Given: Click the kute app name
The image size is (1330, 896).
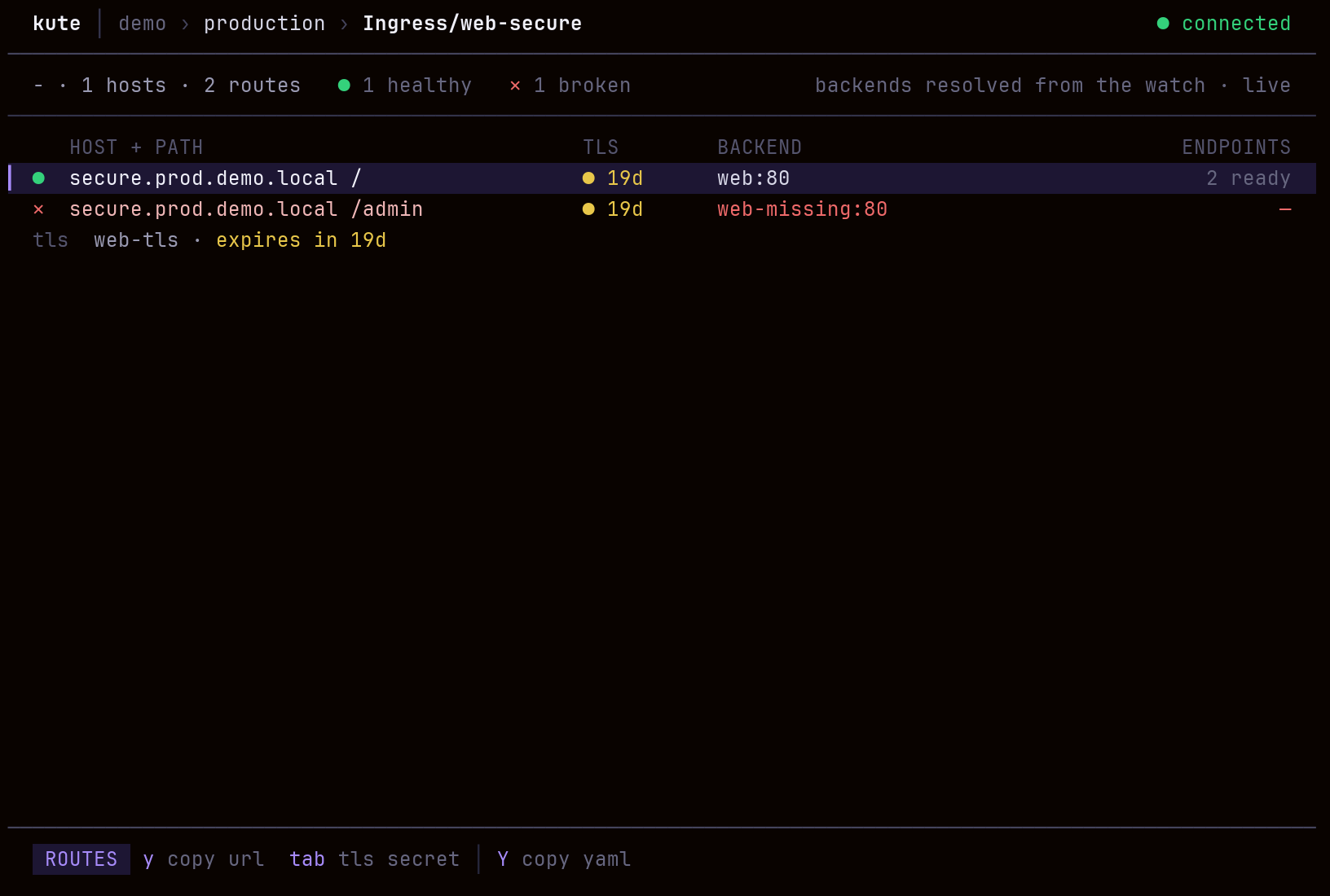Looking at the screenshot, I should 56,24.
